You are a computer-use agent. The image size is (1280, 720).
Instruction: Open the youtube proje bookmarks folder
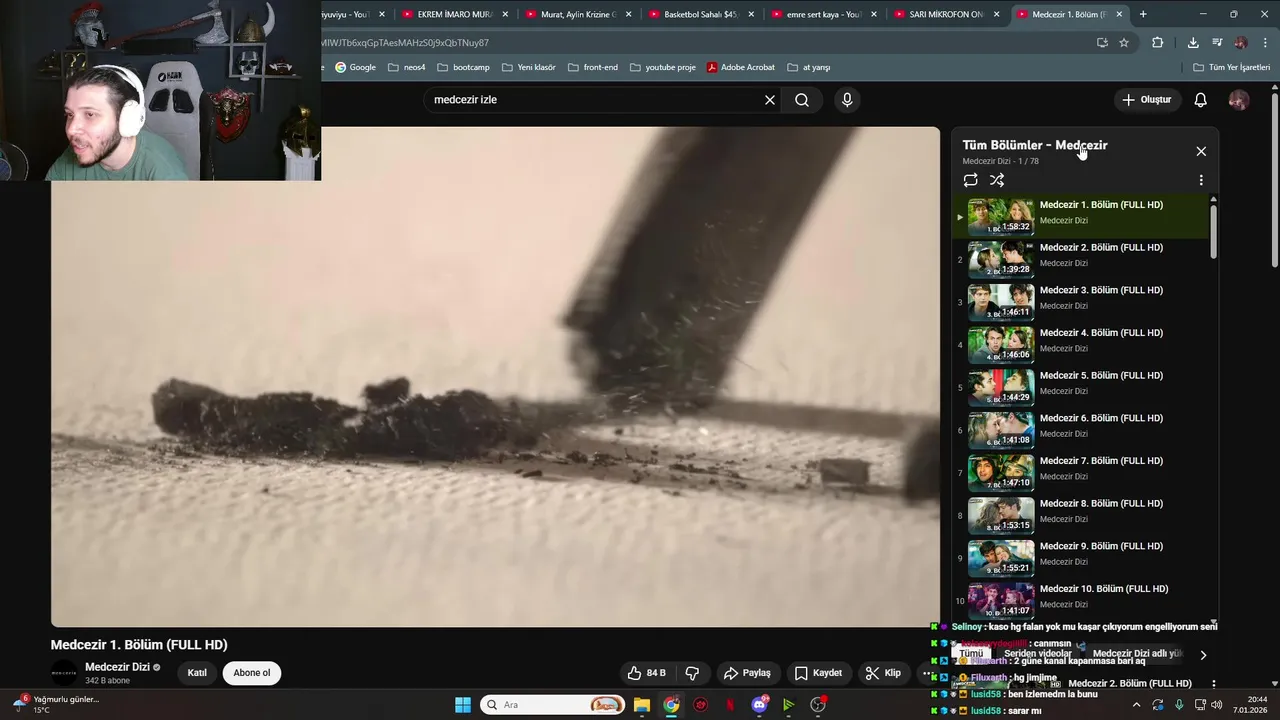[662, 67]
